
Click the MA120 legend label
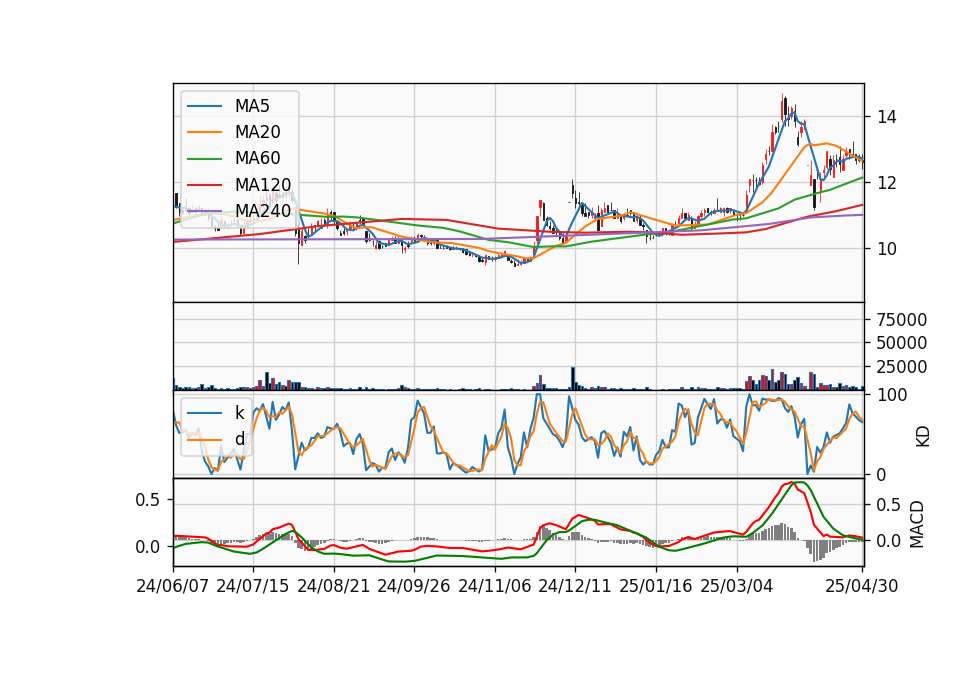click(263, 185)
